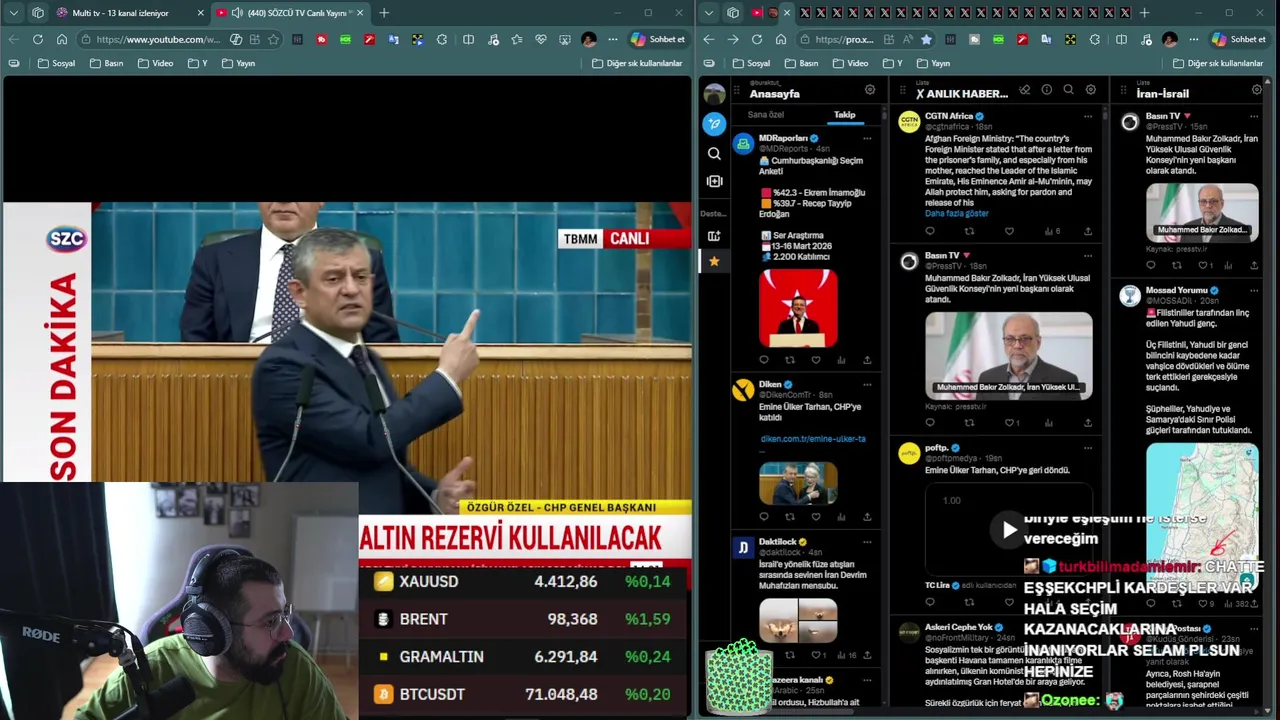Open more options for CGTN Africa post
This screenshot has width=1280, height=720.
click(x=1088, y=116)
